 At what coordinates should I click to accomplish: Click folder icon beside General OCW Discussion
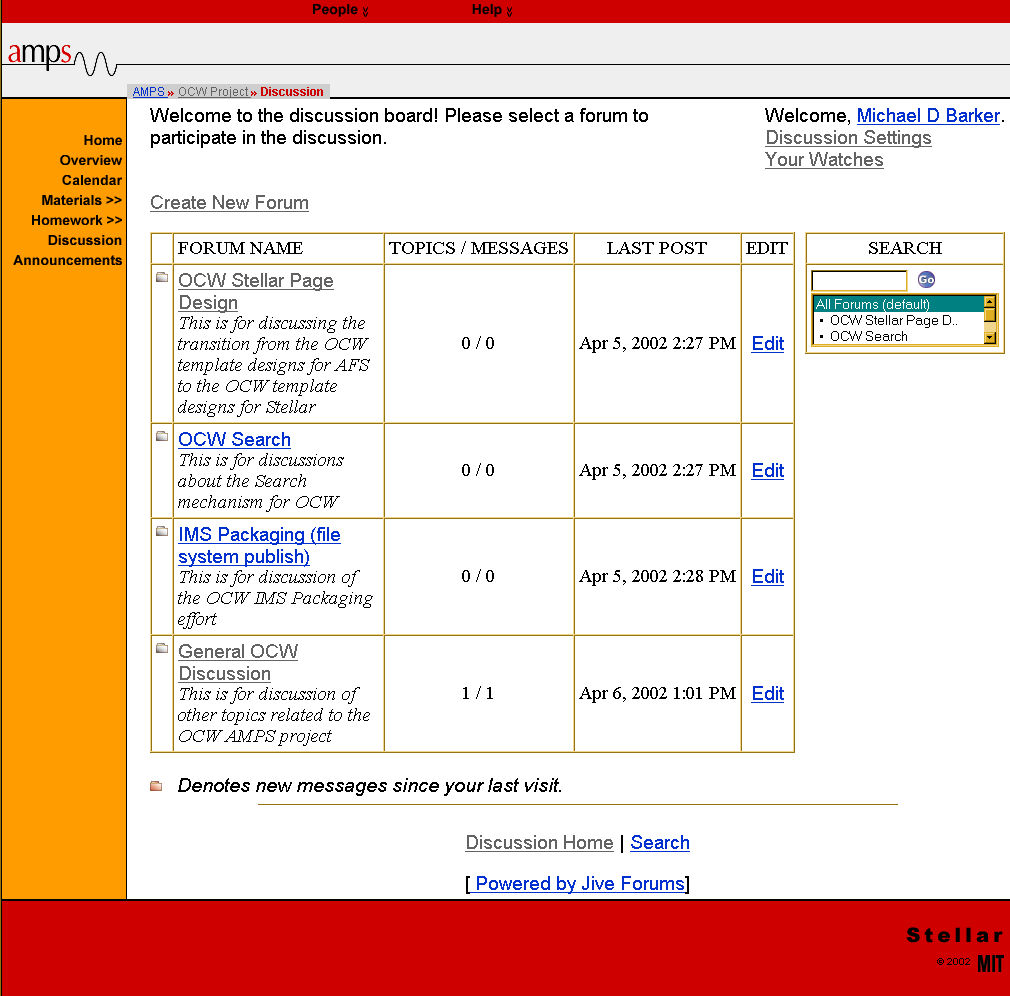[x=162, y=648]
